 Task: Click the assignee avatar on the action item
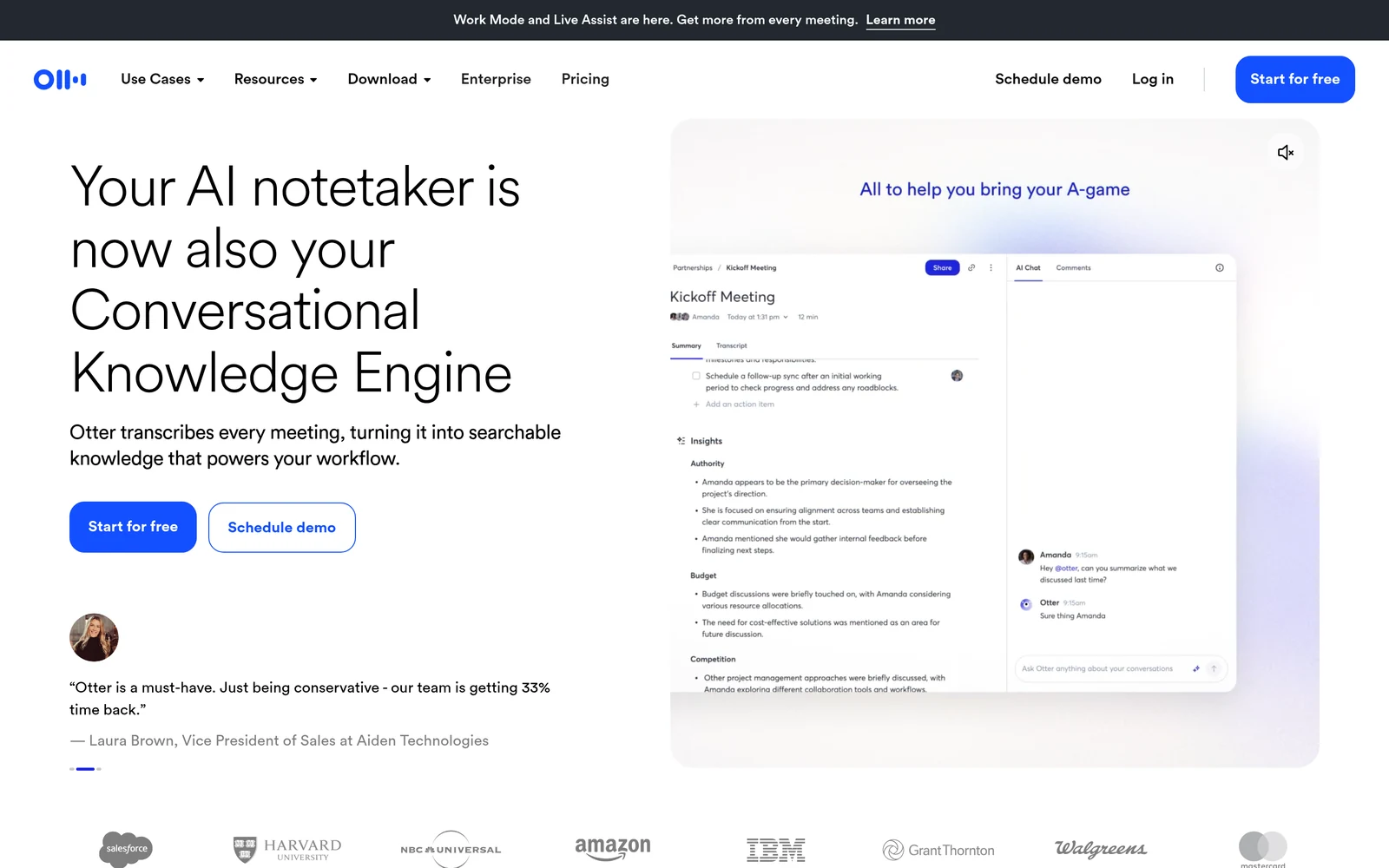pyautogui.click(x=957, y=376)
